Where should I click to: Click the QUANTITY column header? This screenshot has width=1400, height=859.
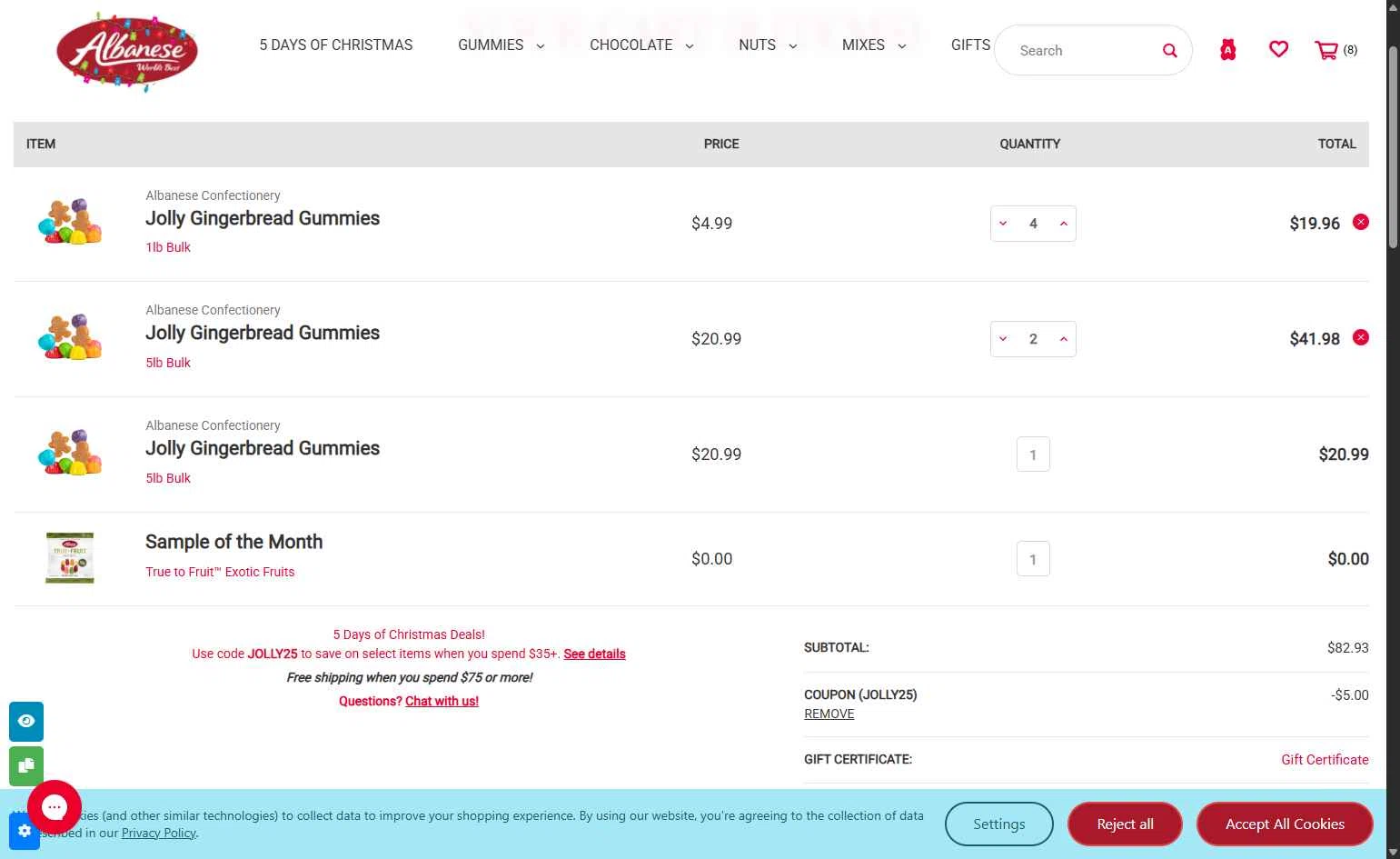click(x=1030, y=144)
